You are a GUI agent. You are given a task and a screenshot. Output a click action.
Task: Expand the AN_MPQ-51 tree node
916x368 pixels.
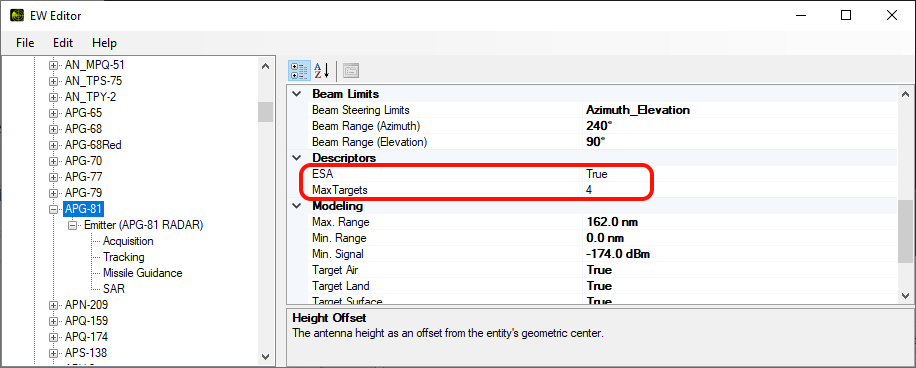click(53, 65)
